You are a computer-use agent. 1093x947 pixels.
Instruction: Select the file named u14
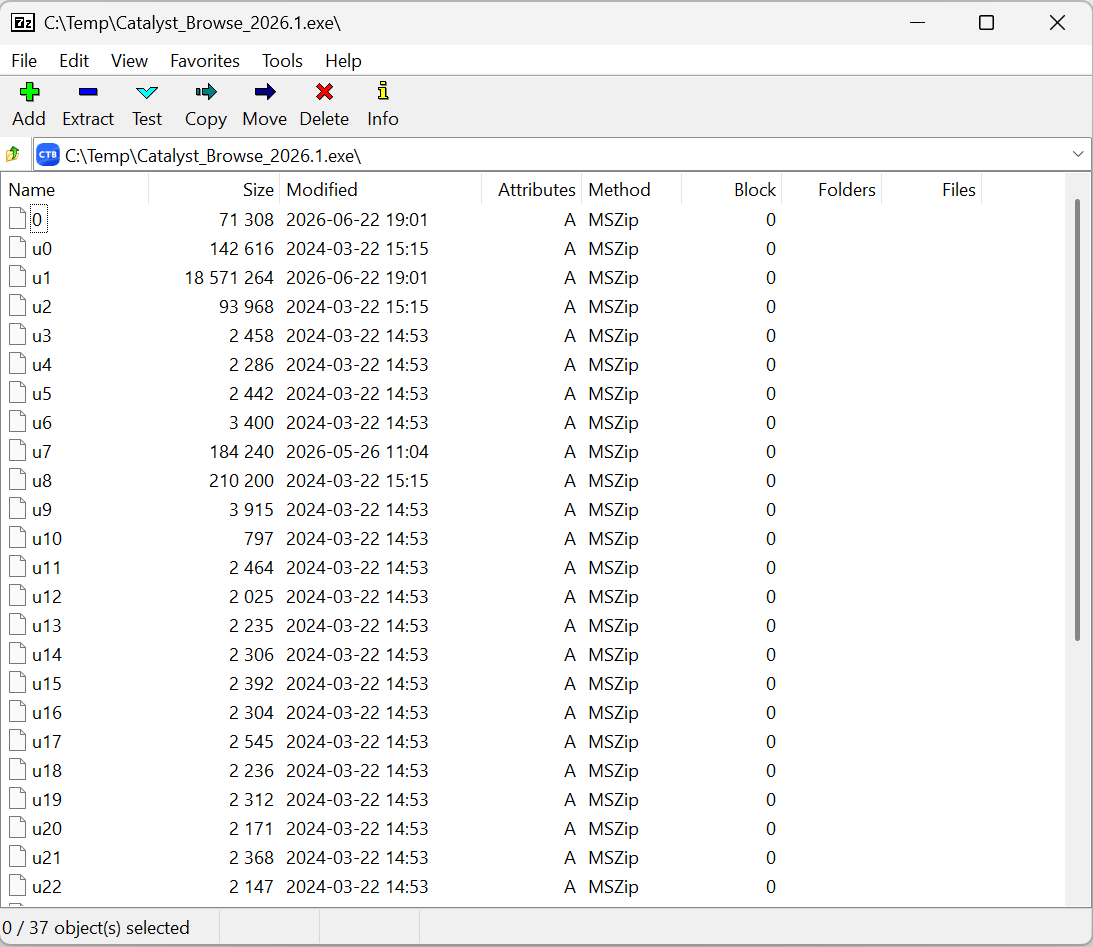(47, 654)
